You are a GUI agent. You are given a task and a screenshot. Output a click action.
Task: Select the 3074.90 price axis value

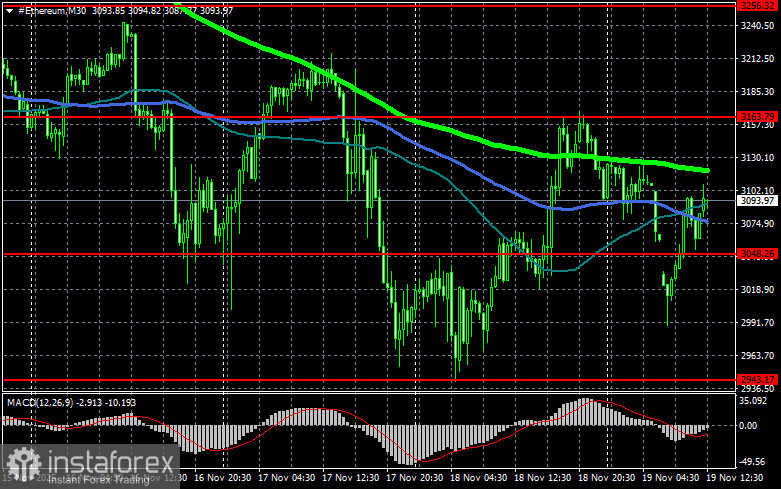pyautogui.click(x=757, y=224)
